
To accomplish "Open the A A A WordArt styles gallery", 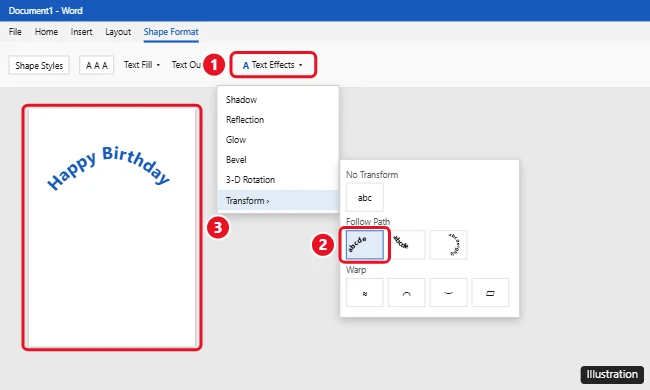I will (x=97, y=65).
